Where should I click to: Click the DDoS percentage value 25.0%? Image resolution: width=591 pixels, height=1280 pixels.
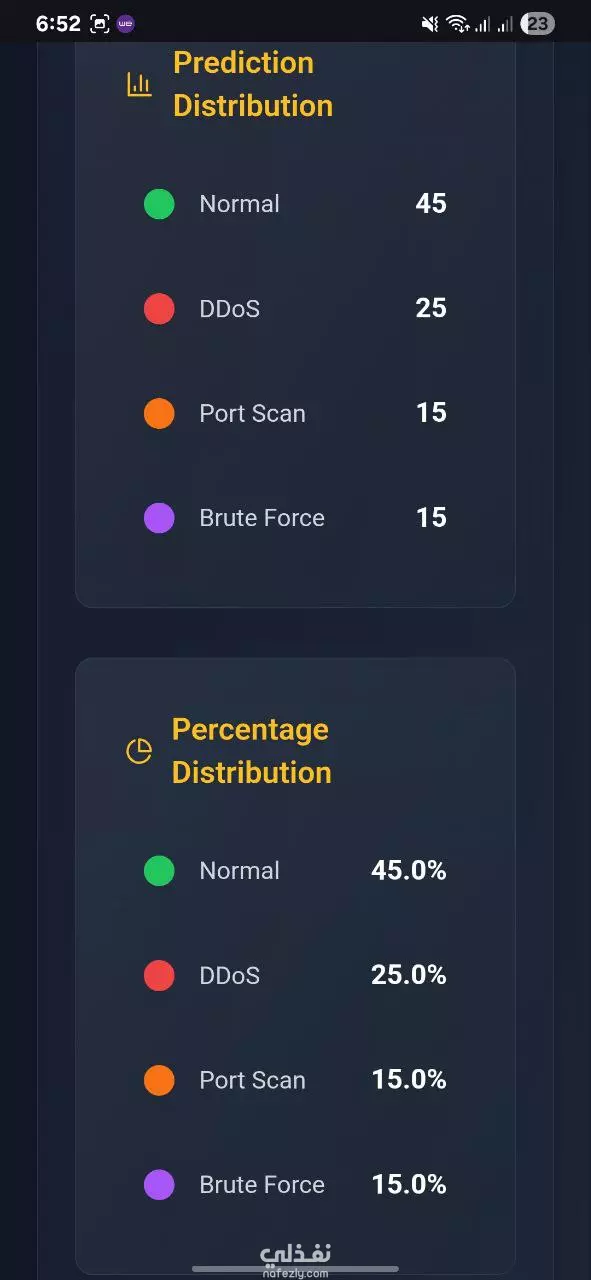pos(409,975)
